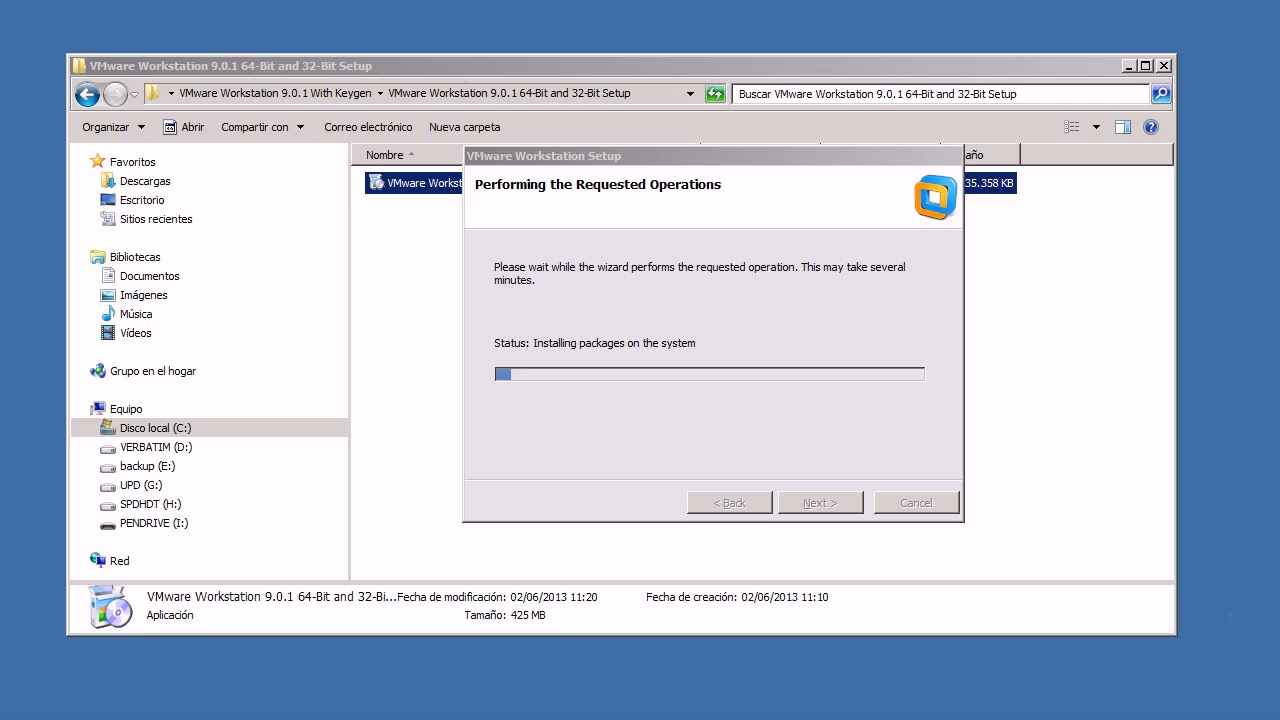Click 'VMware Workstation 9.0.1 With Keygen' breadcrumb

(x=275, y=93)
